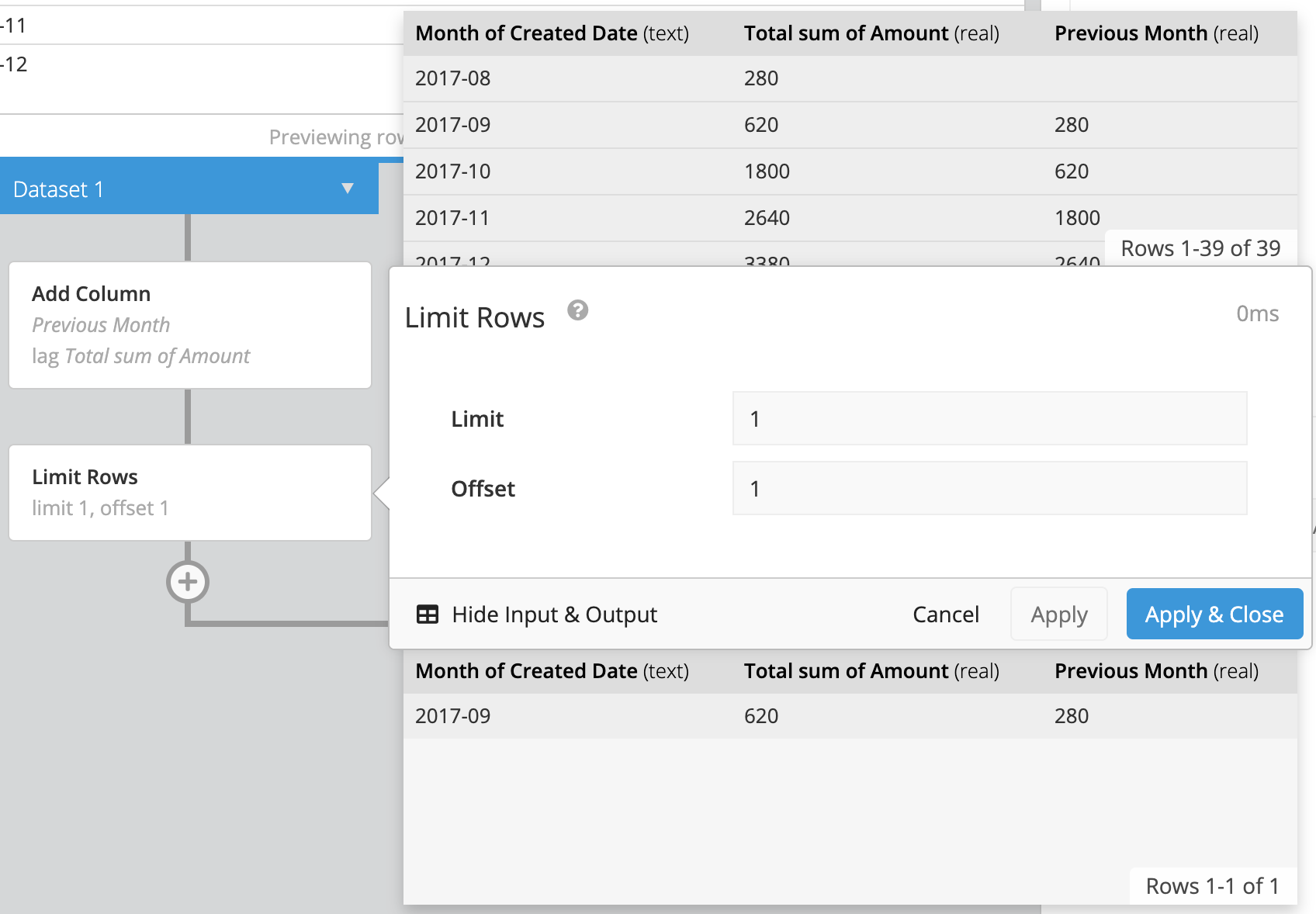Image resolution: width=1316 pixels, height=914 pixels.
Task: Select input header Month of Created Date
Action: 552,33
